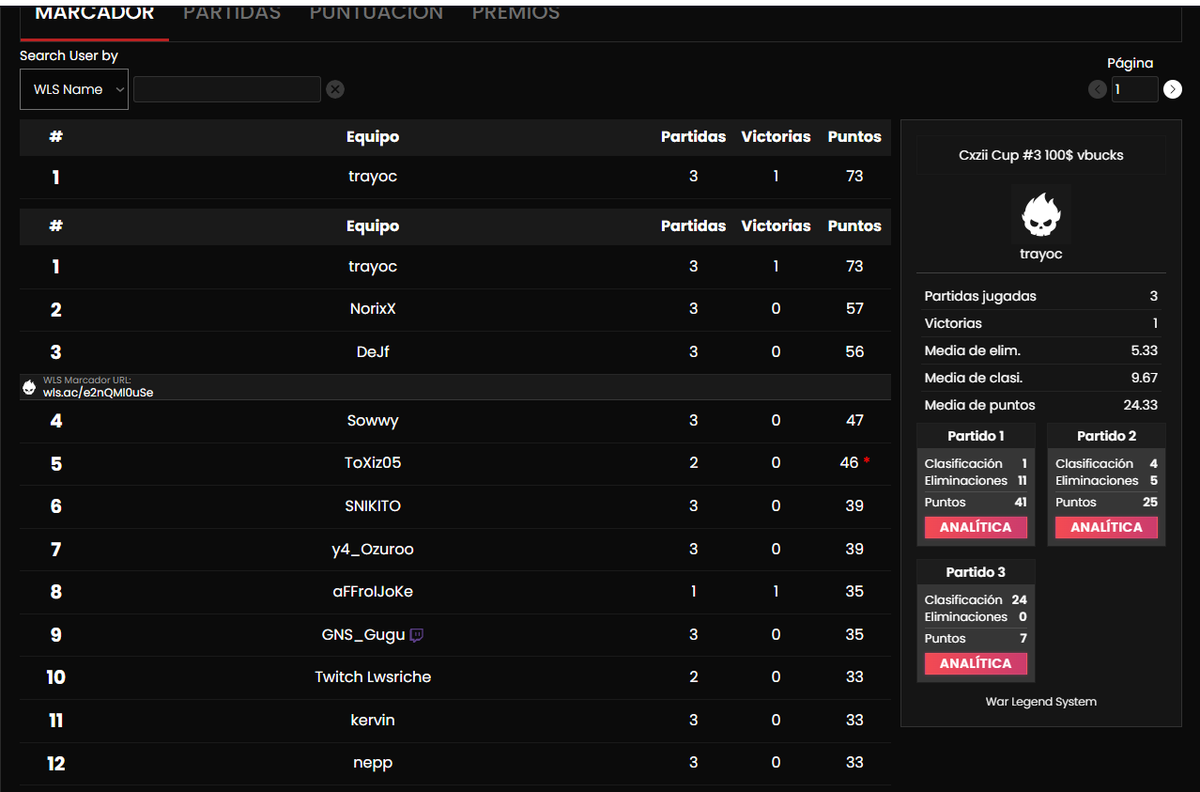Open the WLS Name search dropdown

pyautogui.click(x=74, y=89)
